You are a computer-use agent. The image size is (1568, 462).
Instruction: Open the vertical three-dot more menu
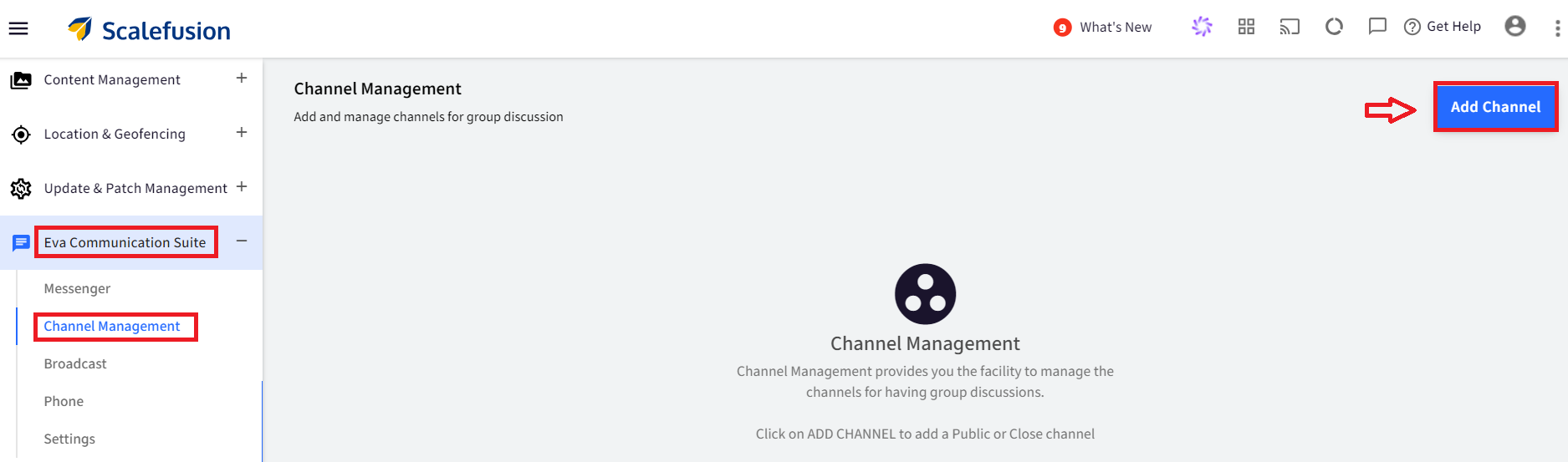(x=1557, y=28)
